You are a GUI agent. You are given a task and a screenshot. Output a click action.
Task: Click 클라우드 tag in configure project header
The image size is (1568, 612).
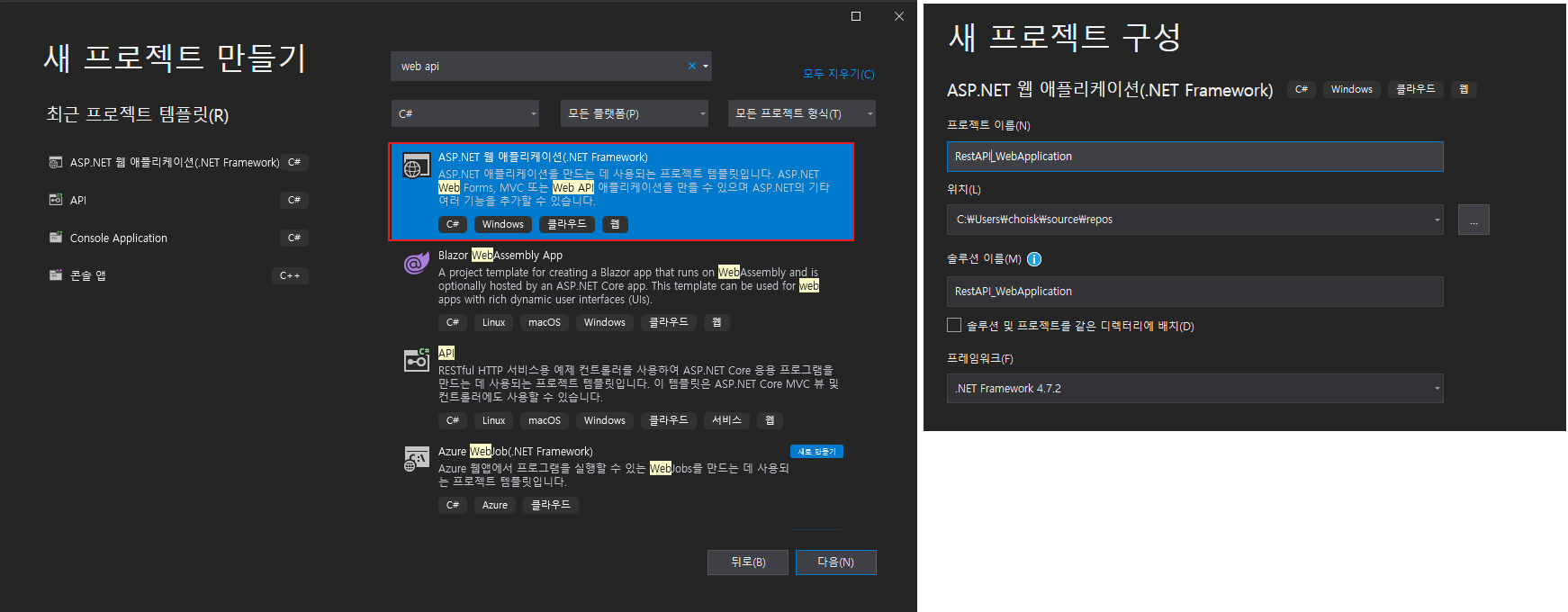(x=1416, y=89)
